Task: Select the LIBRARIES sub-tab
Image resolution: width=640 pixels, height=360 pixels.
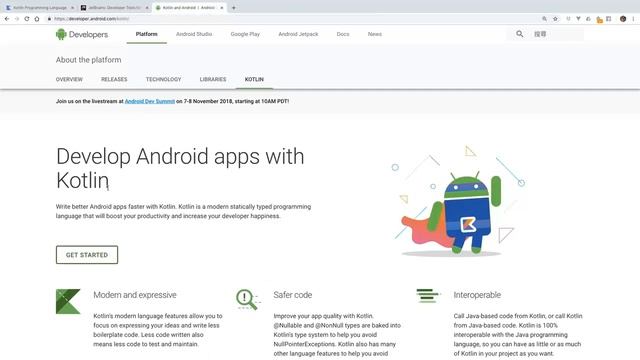Action: [213, 79]
